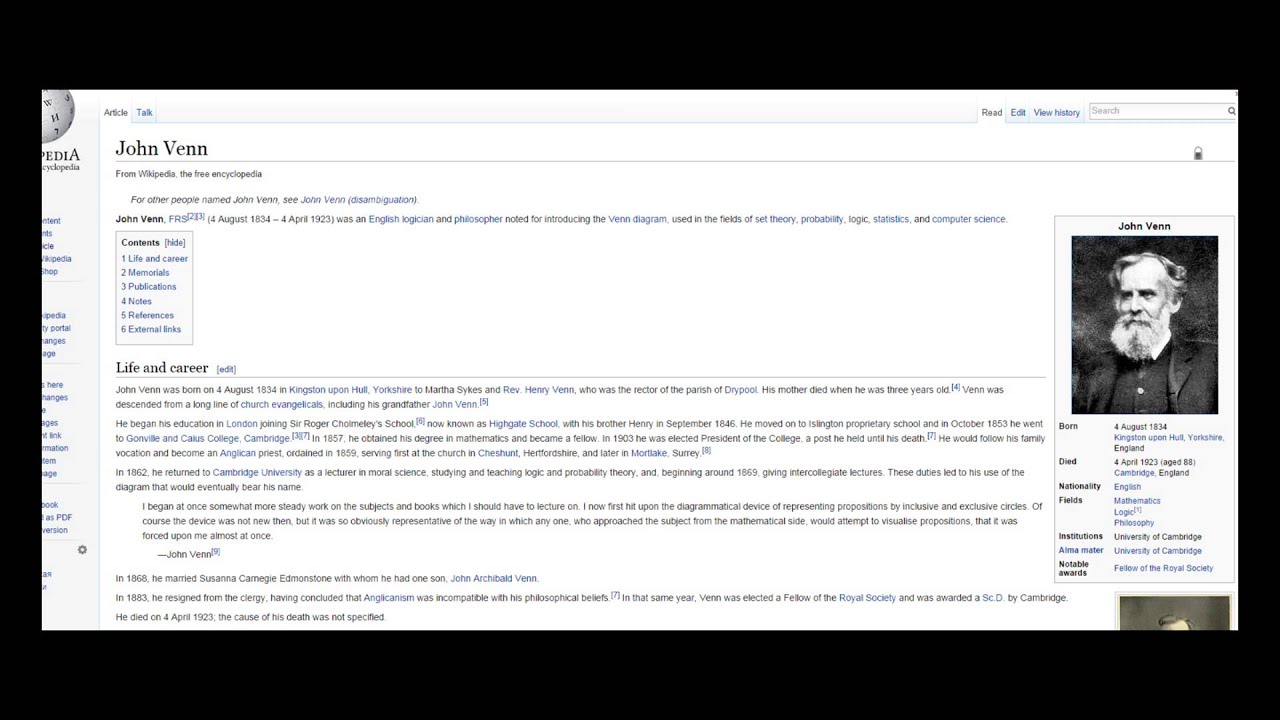Open the Drypool link
Screen dimensions: 1280x720
(x=741, y=390)
